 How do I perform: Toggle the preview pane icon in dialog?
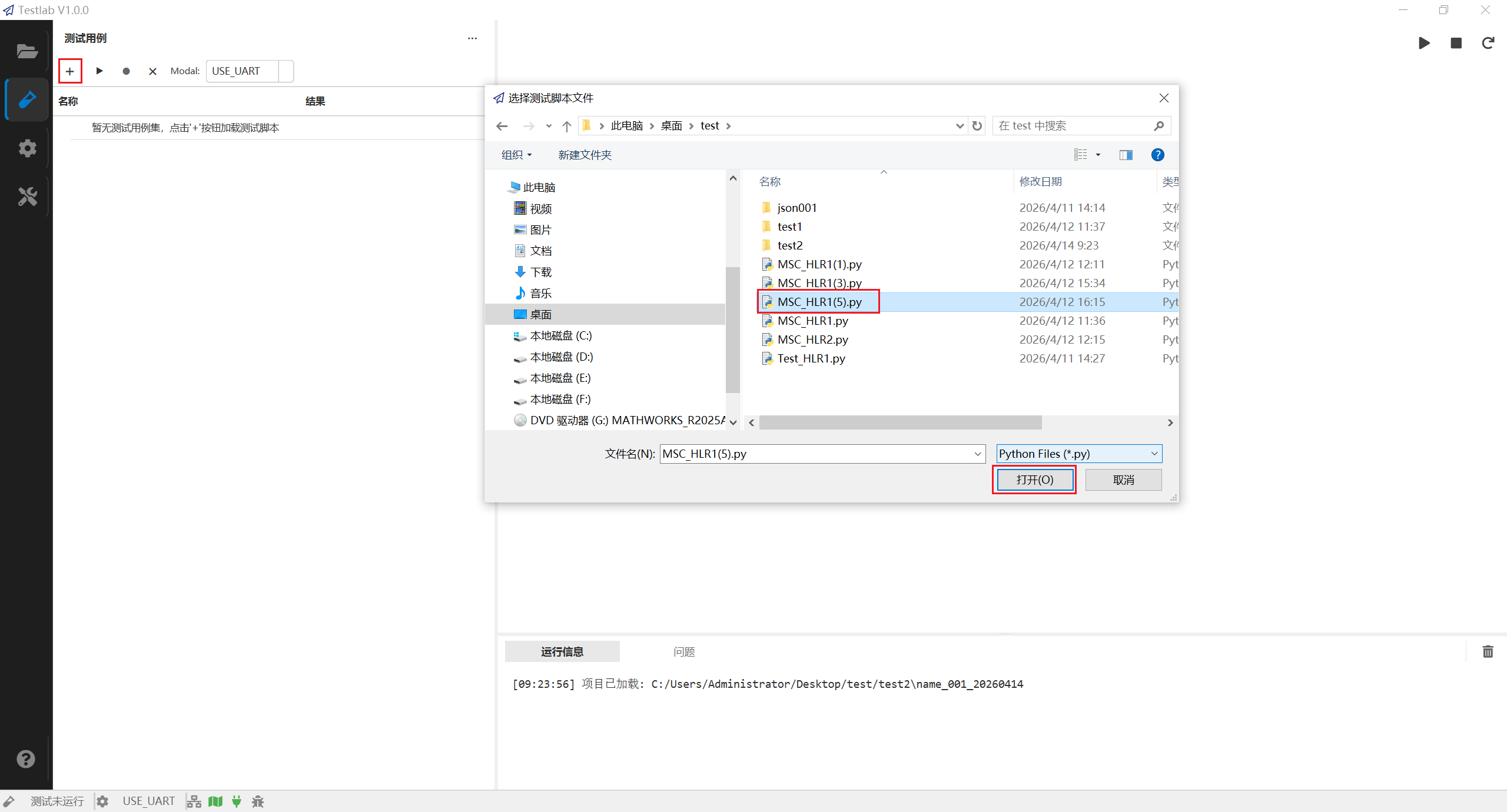(x=1126, y=155)
